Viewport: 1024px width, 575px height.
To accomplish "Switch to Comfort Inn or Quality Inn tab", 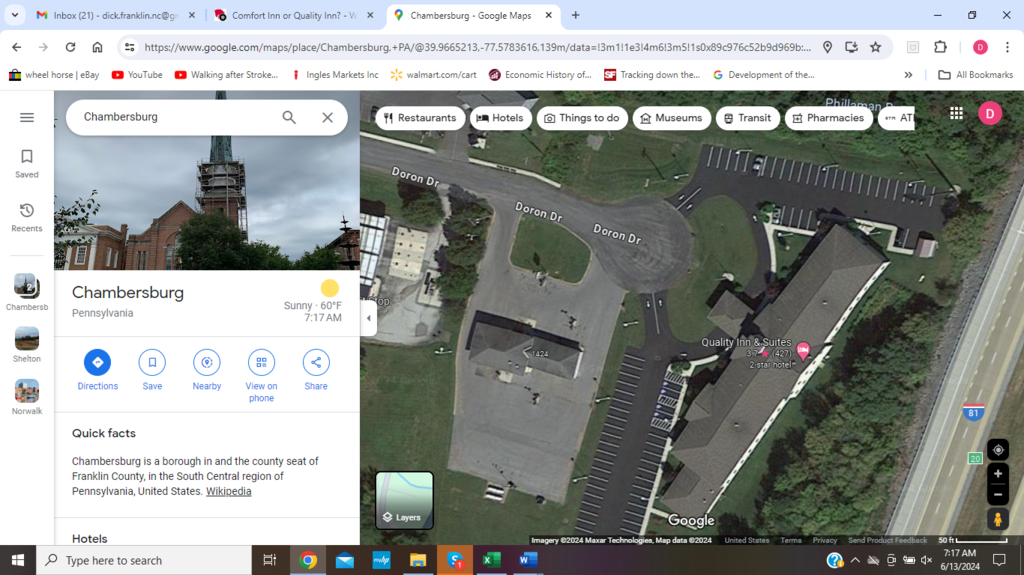I will pyautogui.click(x=293, y=15).
